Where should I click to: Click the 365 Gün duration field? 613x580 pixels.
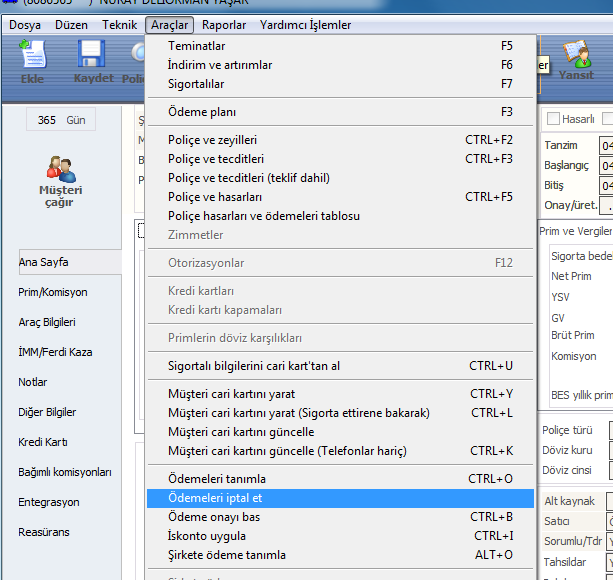point(62,120)
